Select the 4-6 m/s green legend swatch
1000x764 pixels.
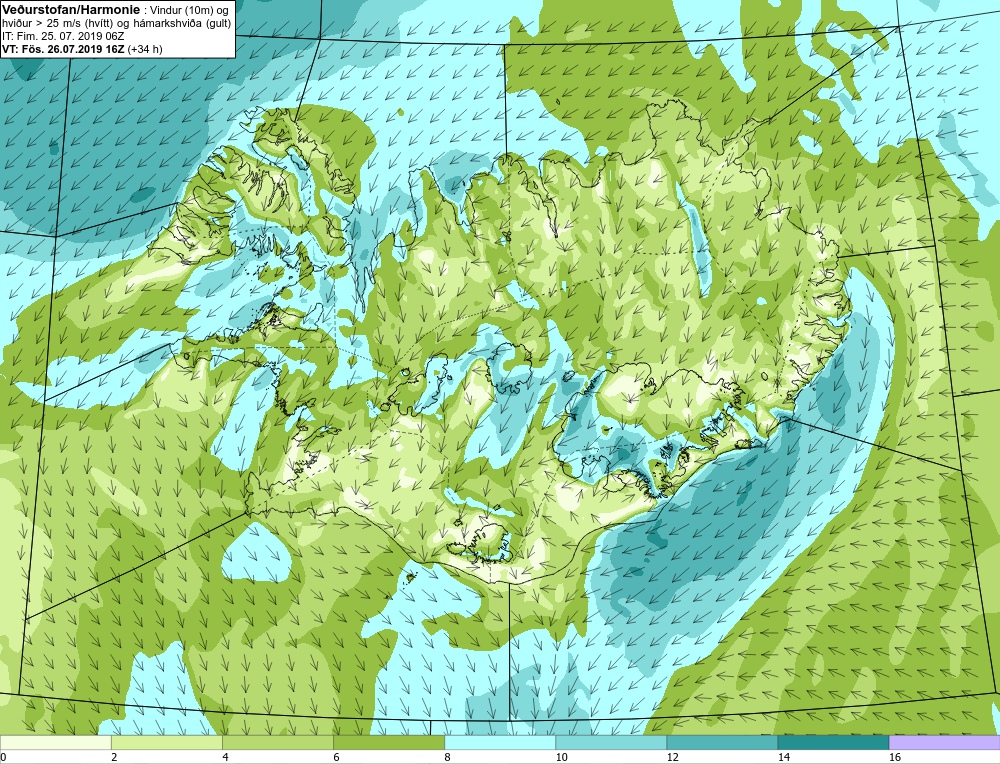277,742
